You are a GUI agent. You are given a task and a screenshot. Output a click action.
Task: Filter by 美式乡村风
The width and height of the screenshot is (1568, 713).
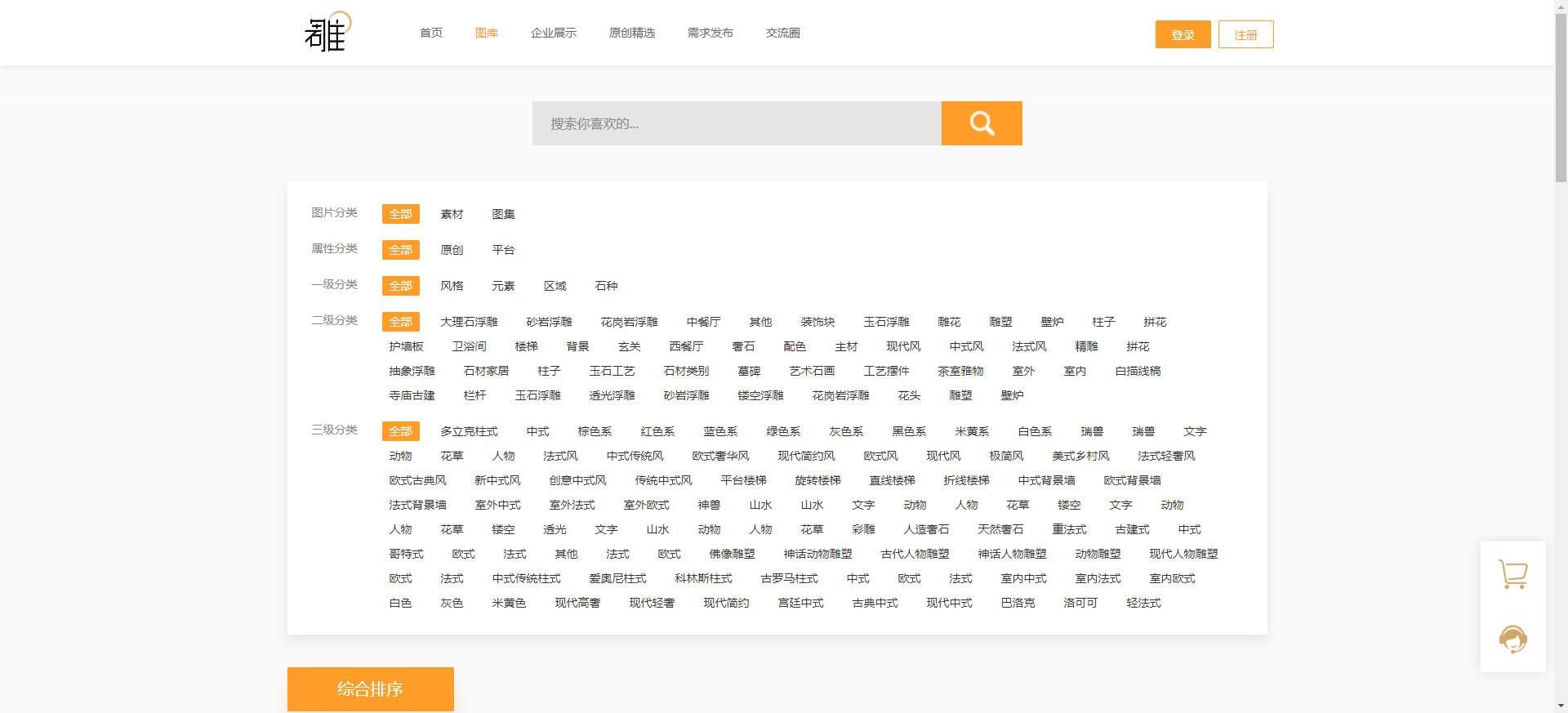click(1081, 456)
